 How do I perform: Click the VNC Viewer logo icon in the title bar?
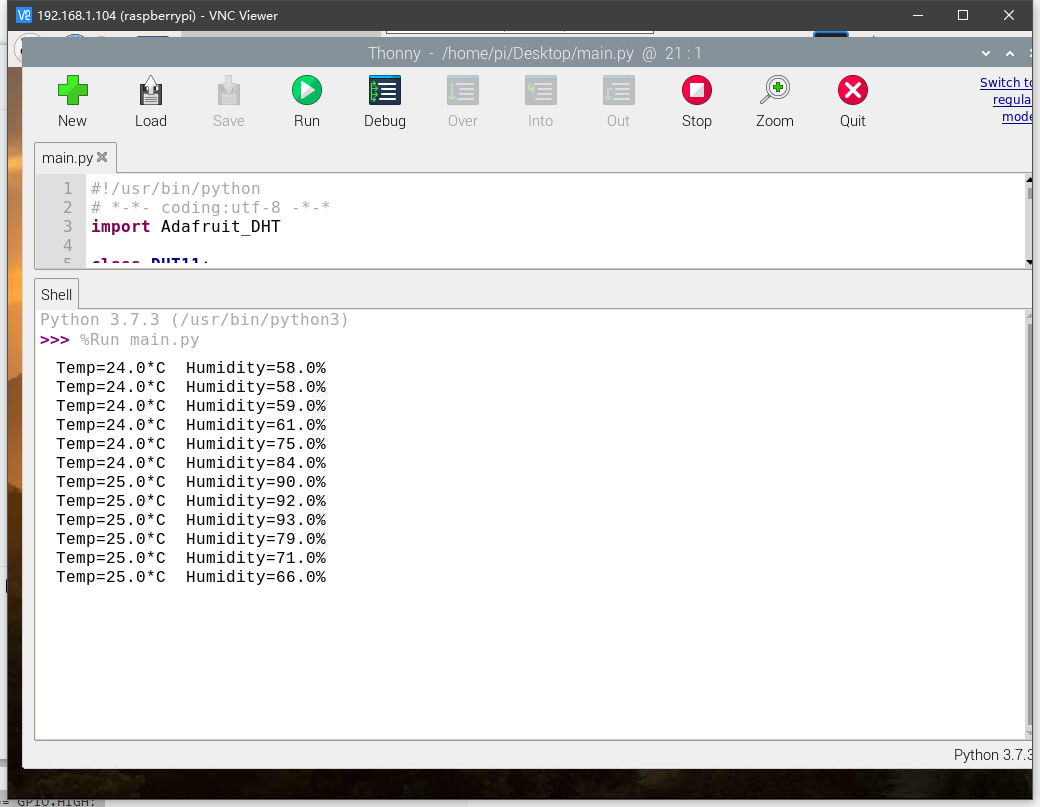point(23,15)
